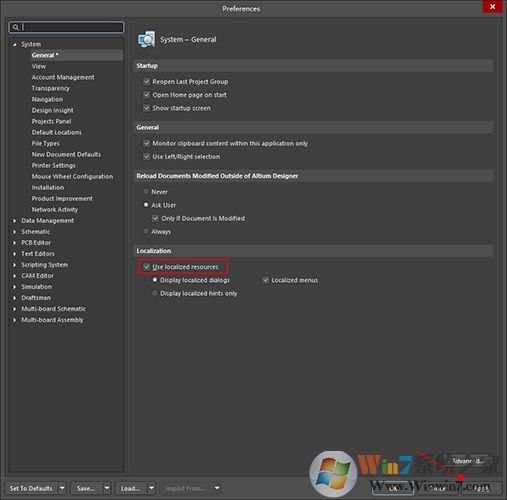Expand the Data Management tree node

click(15, 221)
